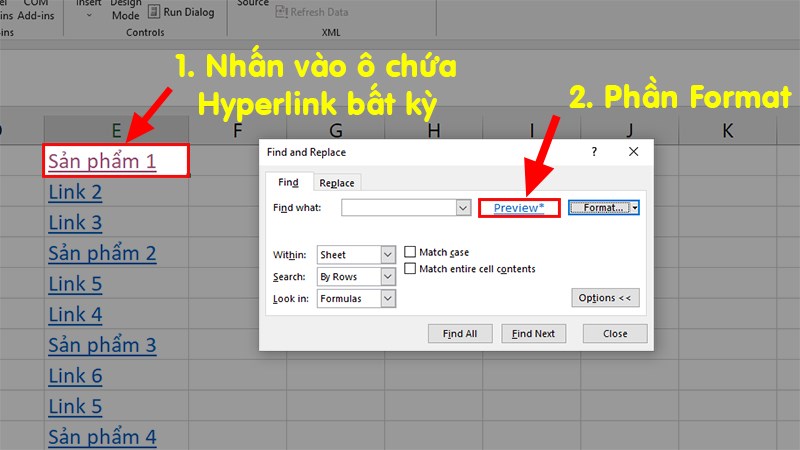This screenshot has width=800, height=450.
Task: Select the column G header
Action: pos(335,130)
